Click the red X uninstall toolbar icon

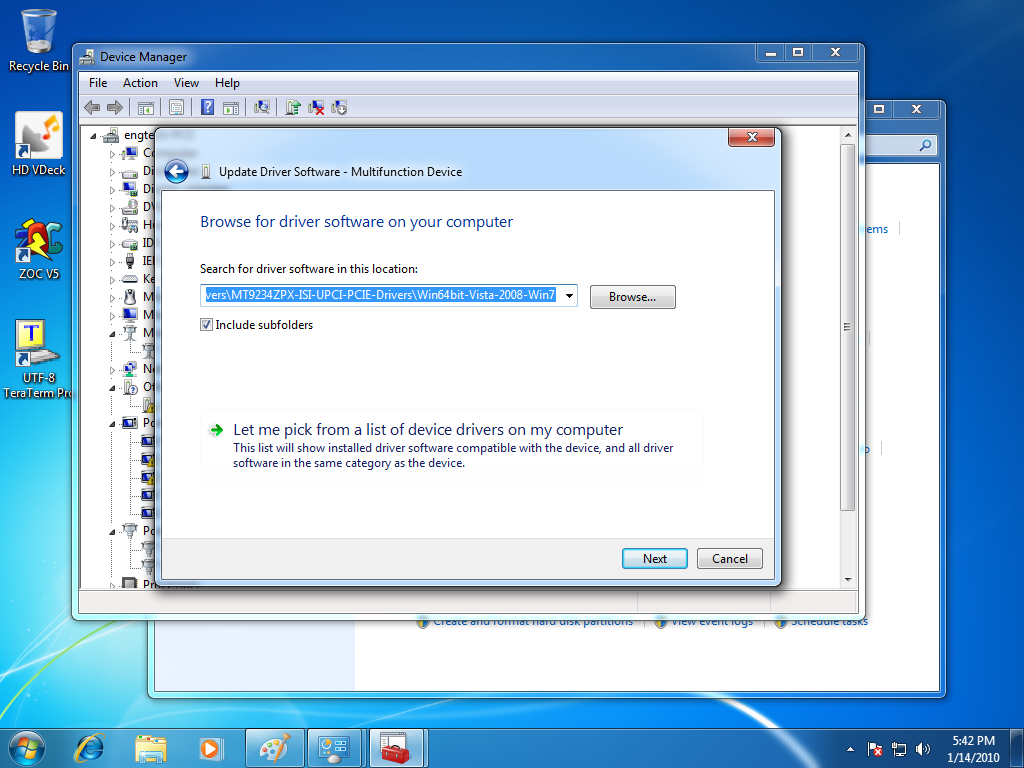coord(316,107)
